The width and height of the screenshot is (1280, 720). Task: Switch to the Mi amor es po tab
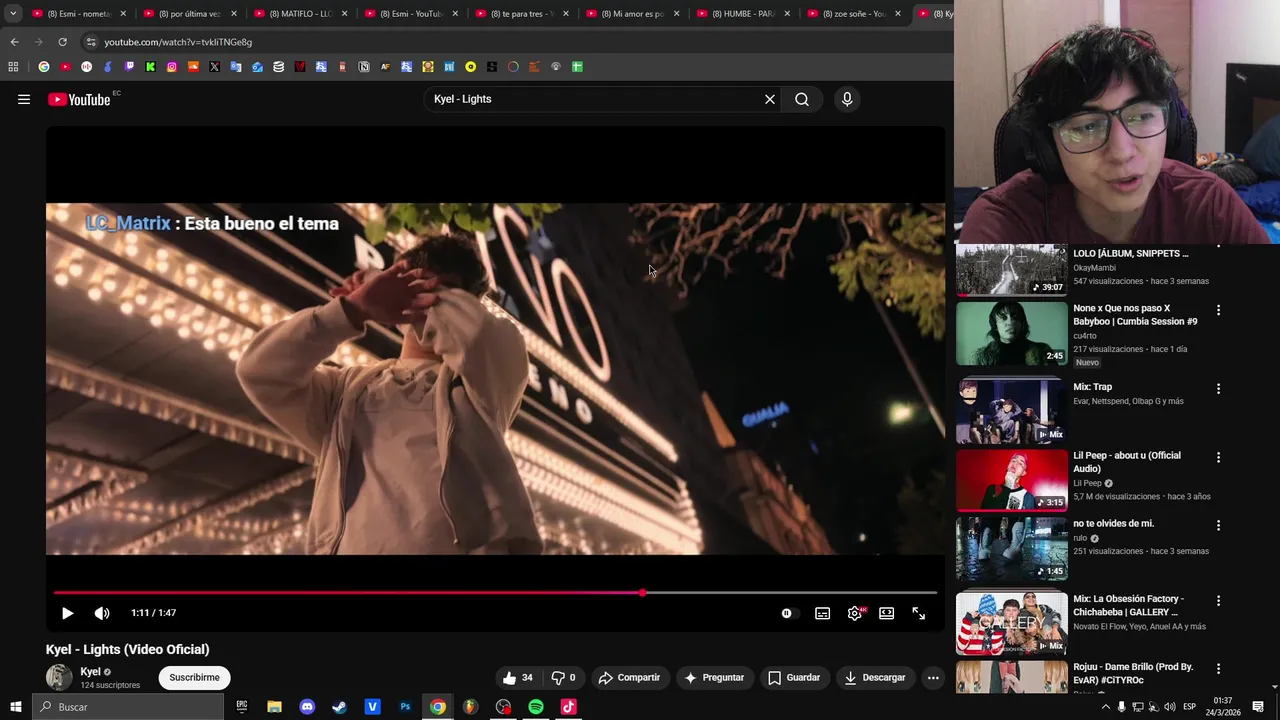pyautogui.click(x=632, y=14)
